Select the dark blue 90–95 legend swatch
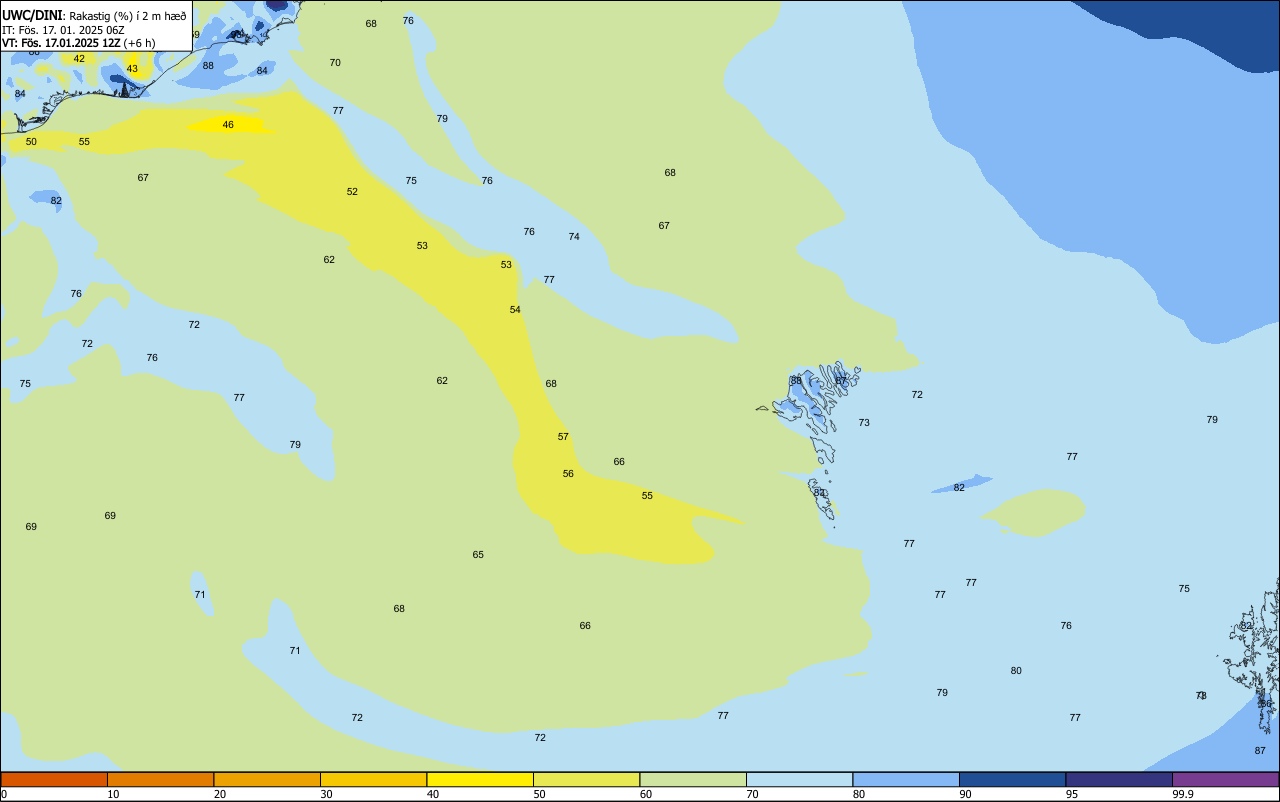This screenshot has height=802, width=1280. [x=1012, y=779]
